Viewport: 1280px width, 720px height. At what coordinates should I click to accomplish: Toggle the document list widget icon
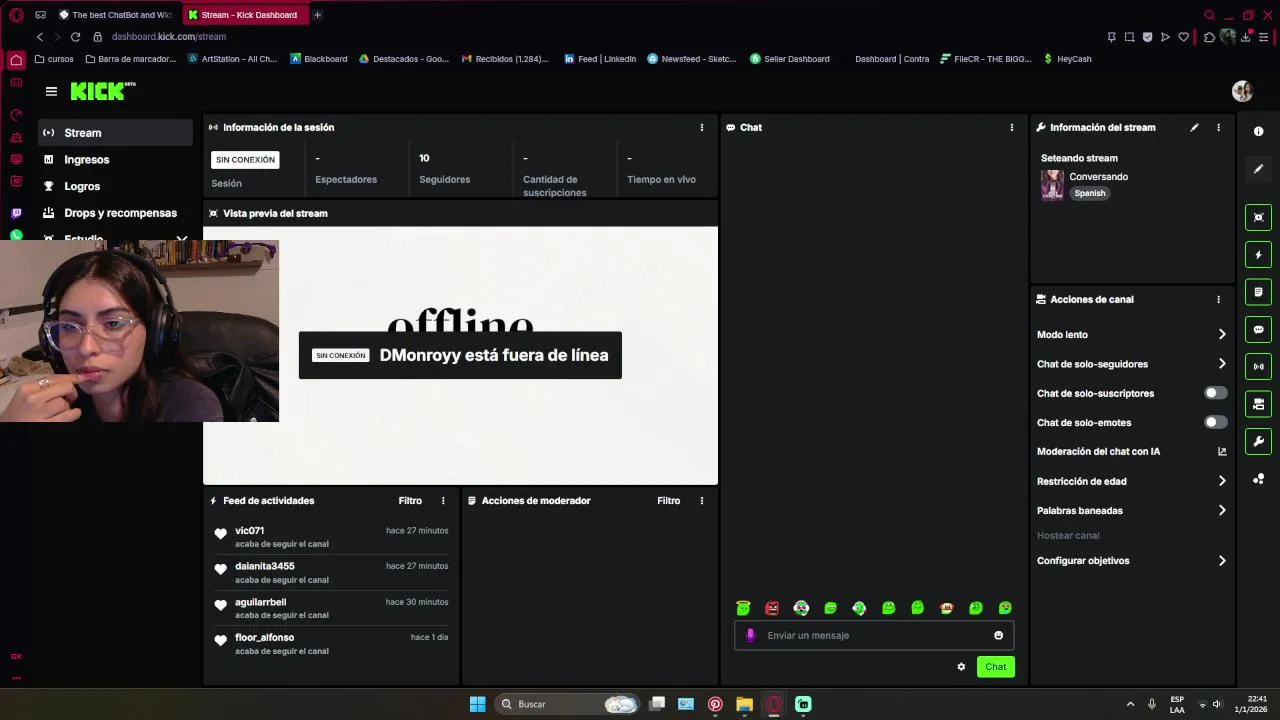pyautogui.click(x=1258, y=292)
